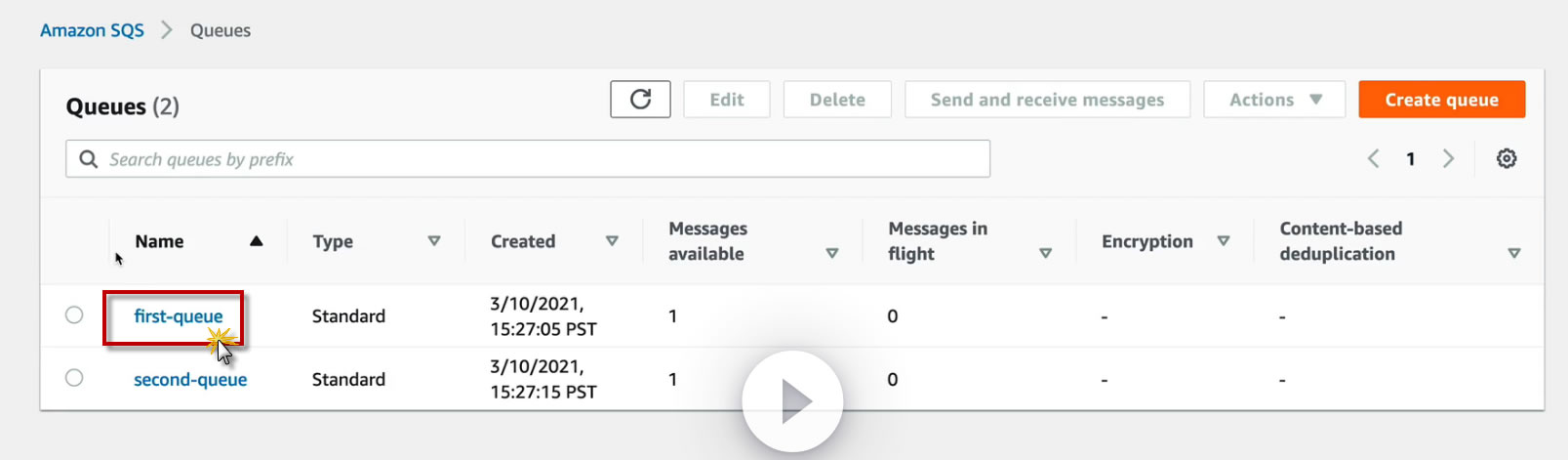
Task: Go to next page of queues
Action: pos(1449,158)
